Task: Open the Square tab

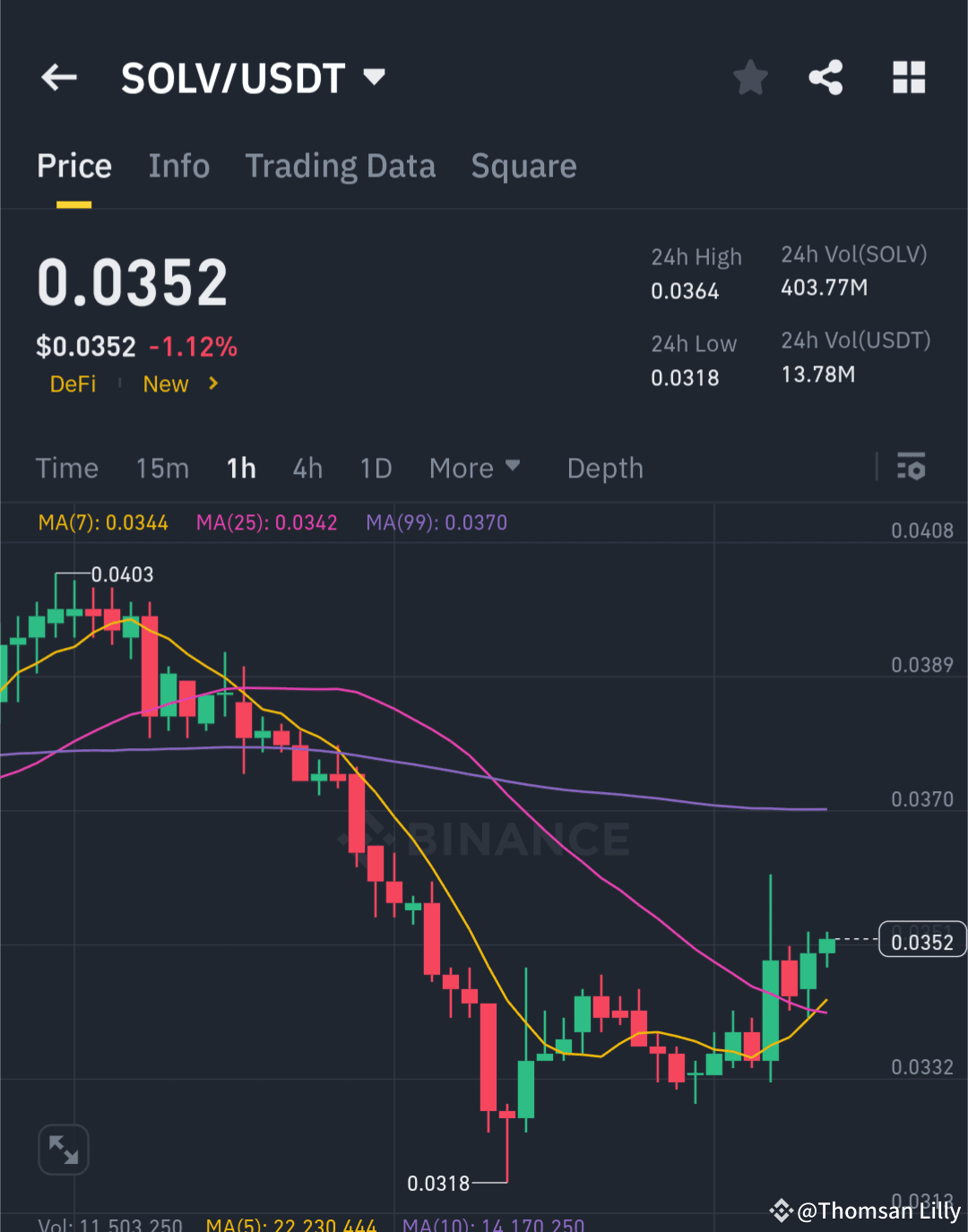Action: point(523,166)
